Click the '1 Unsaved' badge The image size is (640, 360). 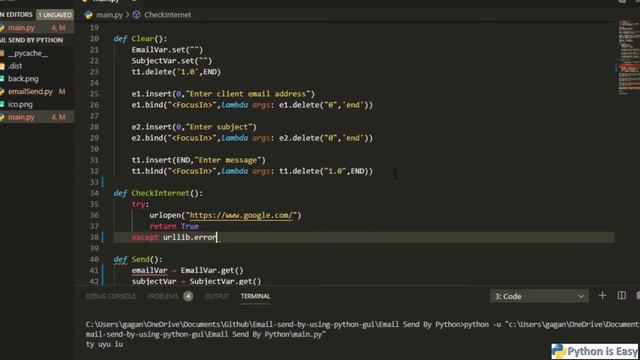(55, 15)
